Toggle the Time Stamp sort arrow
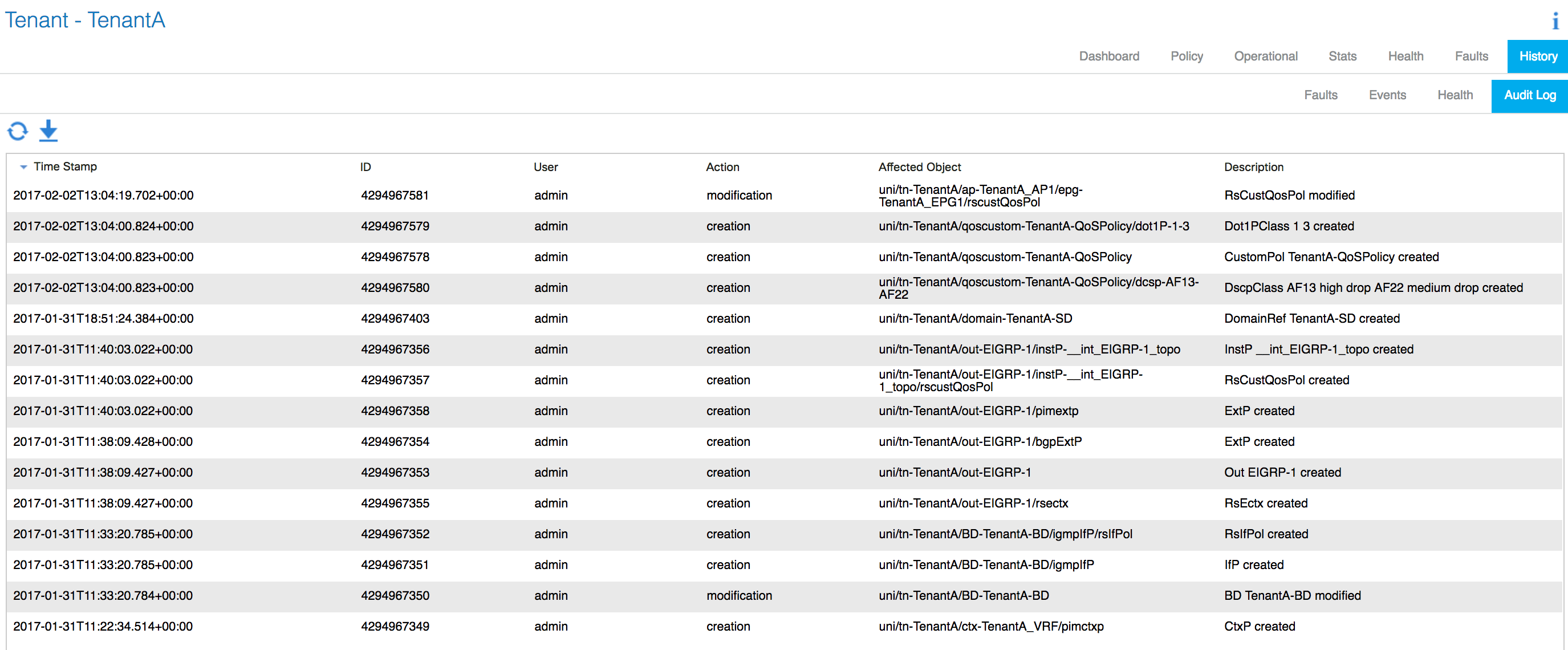 23,166
